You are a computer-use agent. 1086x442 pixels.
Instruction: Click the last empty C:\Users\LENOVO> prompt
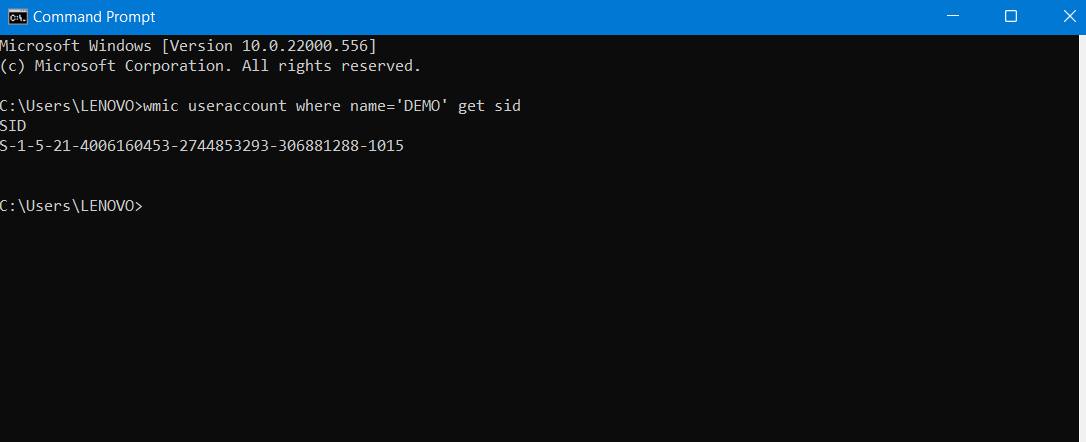click(70, 206)
